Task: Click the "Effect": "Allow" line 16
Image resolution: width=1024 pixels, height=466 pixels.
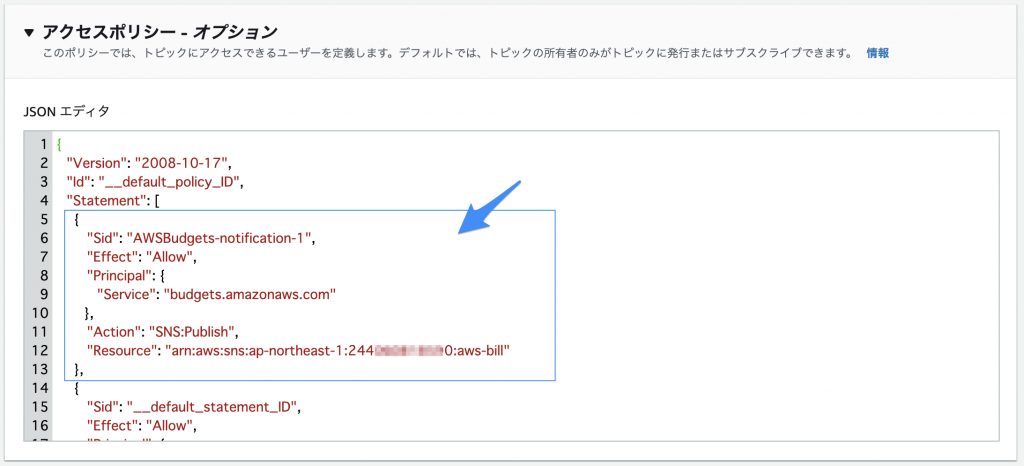Action: pyautogui.click(x=142, y=426)
